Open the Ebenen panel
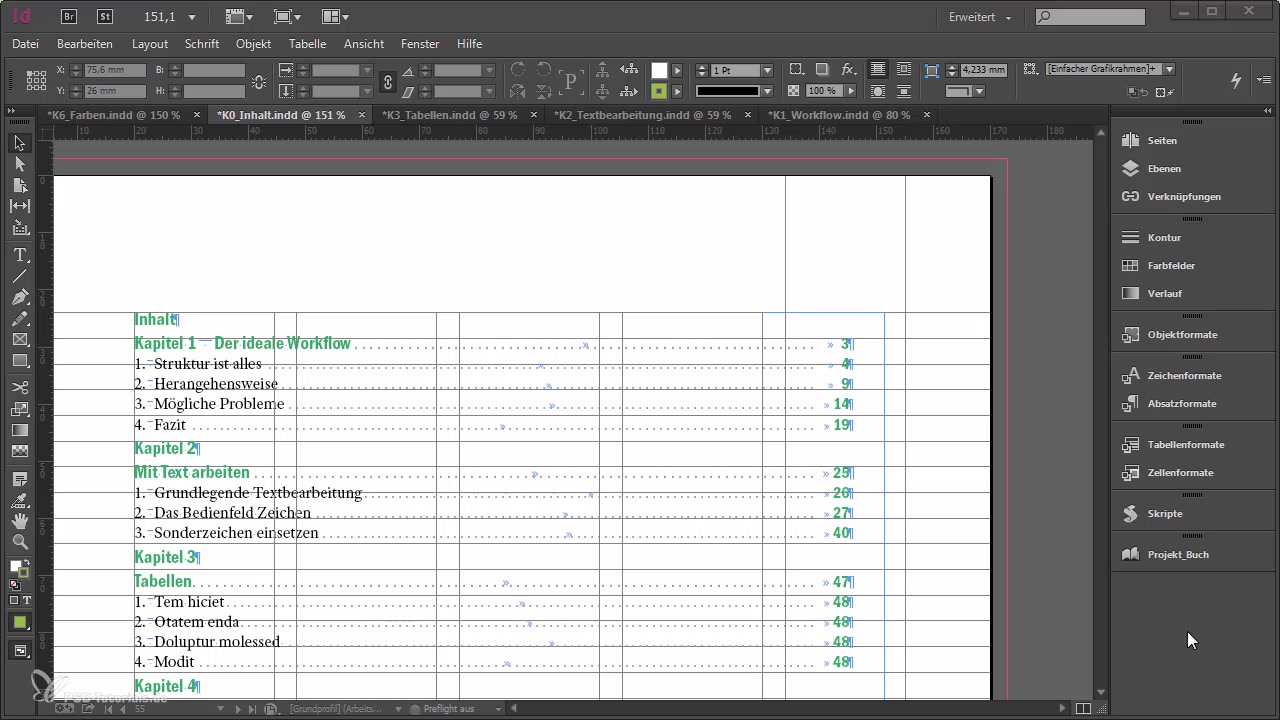 [1163, 169]
